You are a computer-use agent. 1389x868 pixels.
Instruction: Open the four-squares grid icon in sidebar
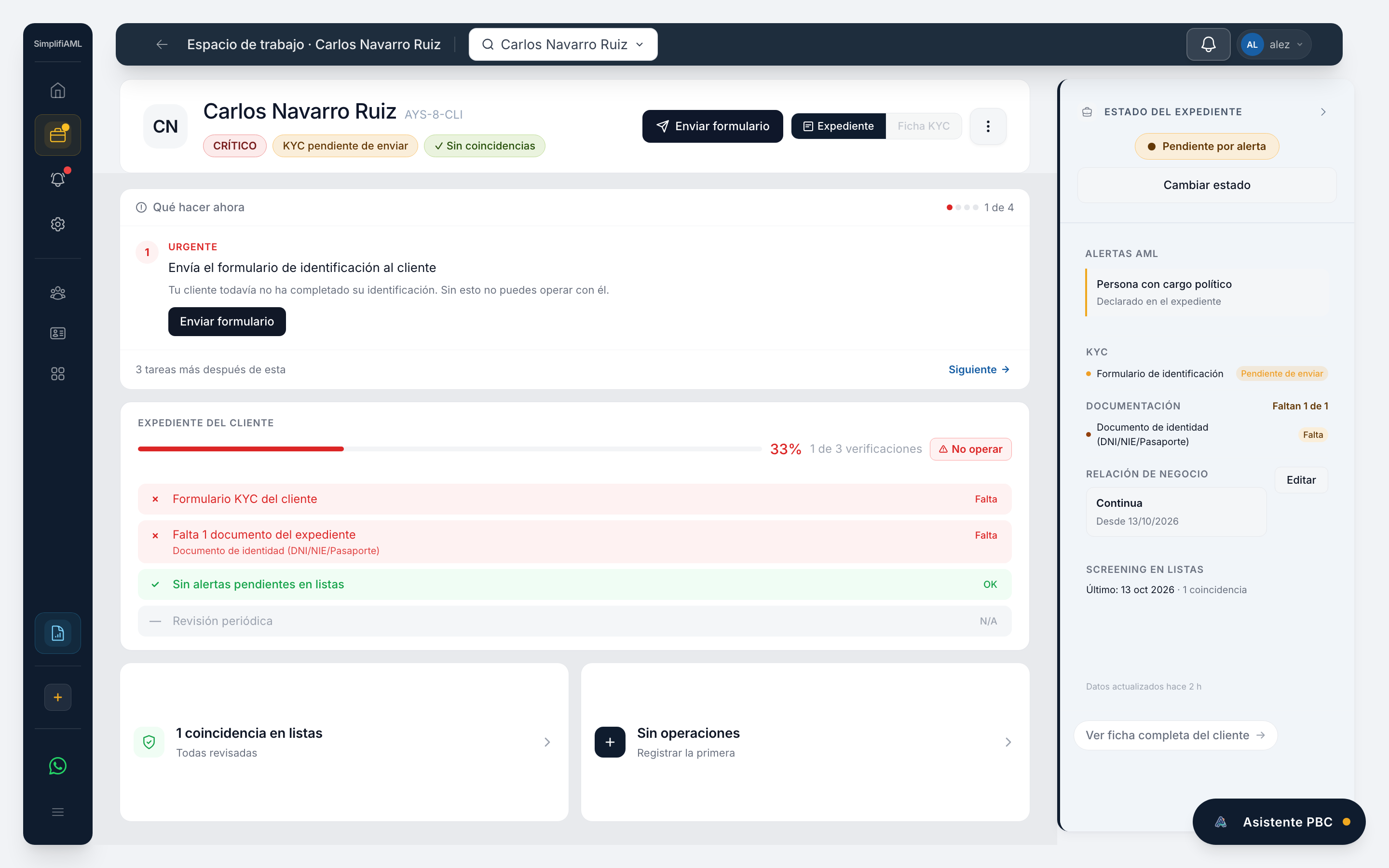pos(57,374)
